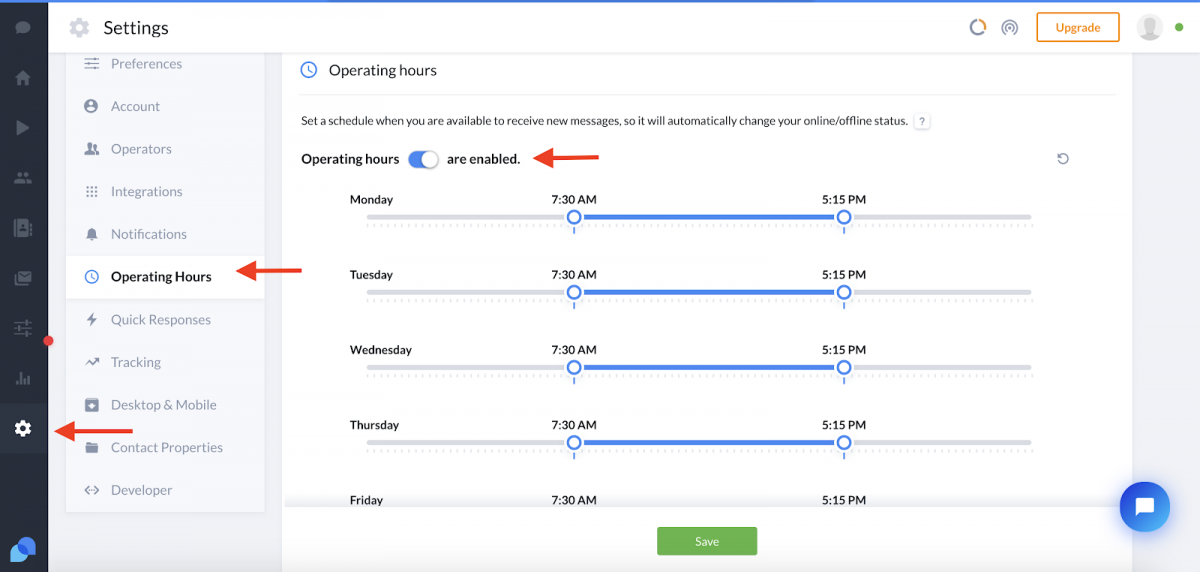Click the gear icon beside Settings title

click(x=79, y=28)
